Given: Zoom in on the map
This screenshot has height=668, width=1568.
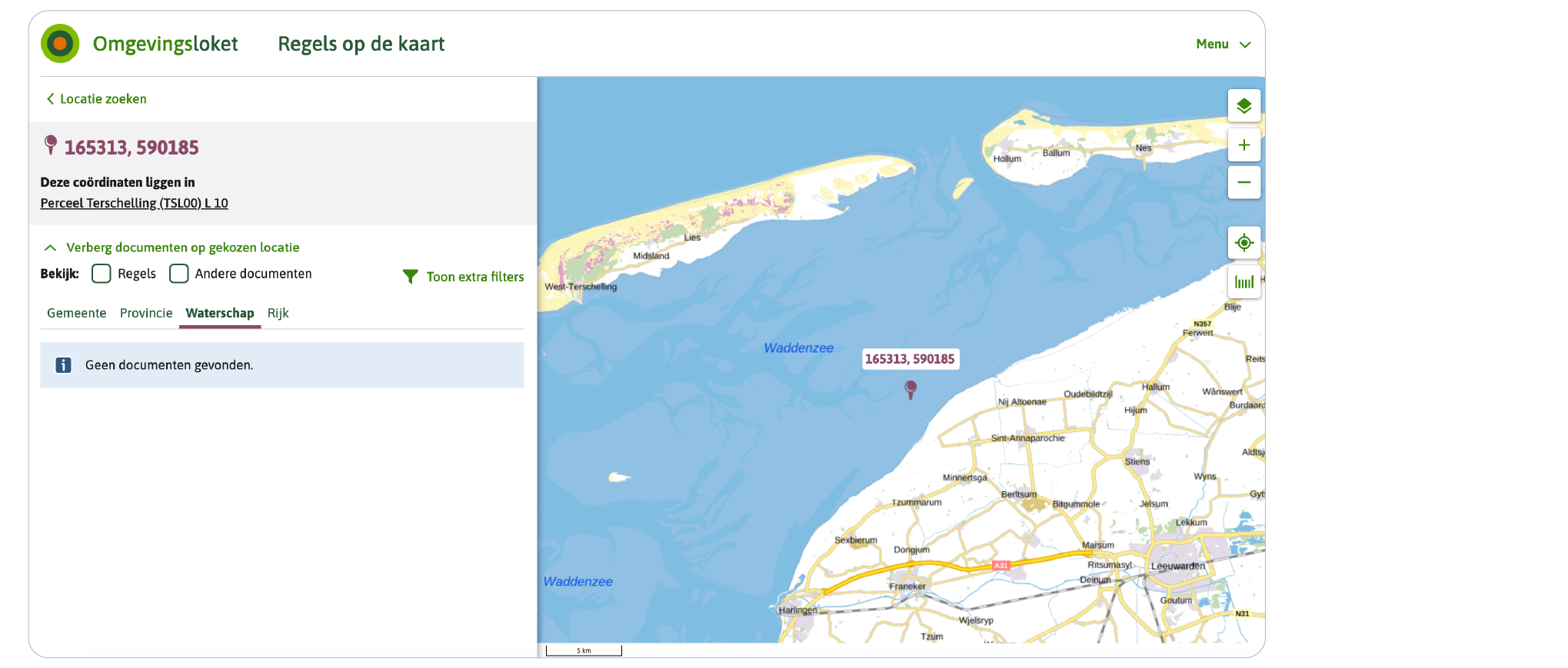Looking at the screenshot, I should coord(1243,145).
